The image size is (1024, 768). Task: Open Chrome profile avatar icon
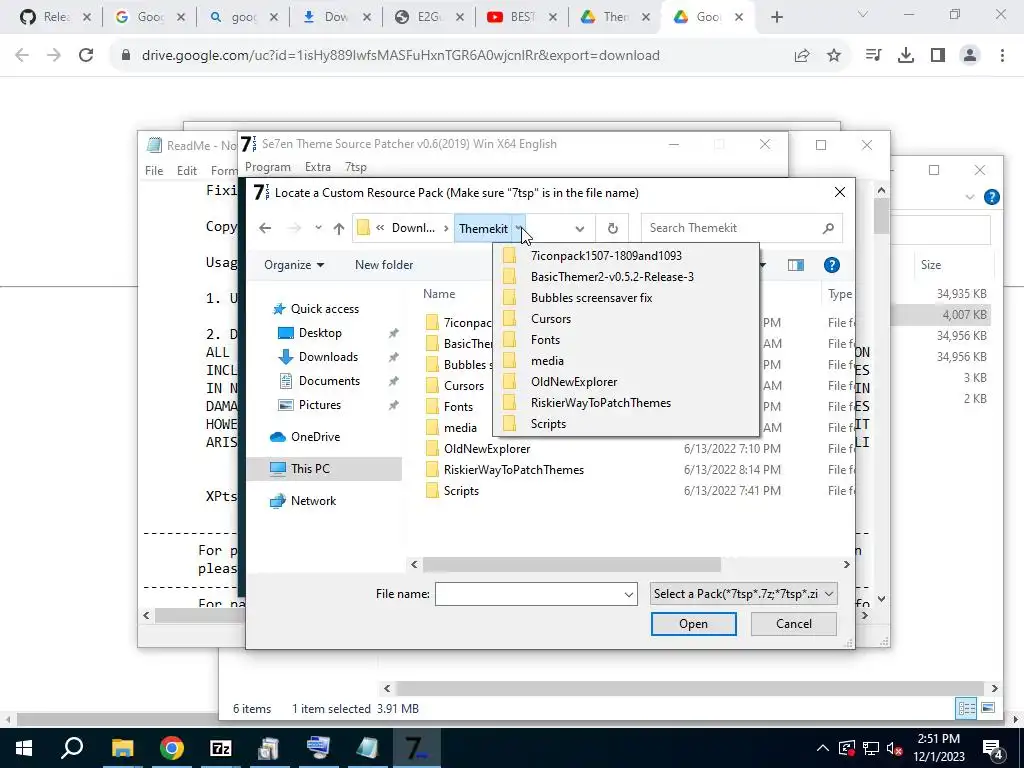[x=970, y=56]
